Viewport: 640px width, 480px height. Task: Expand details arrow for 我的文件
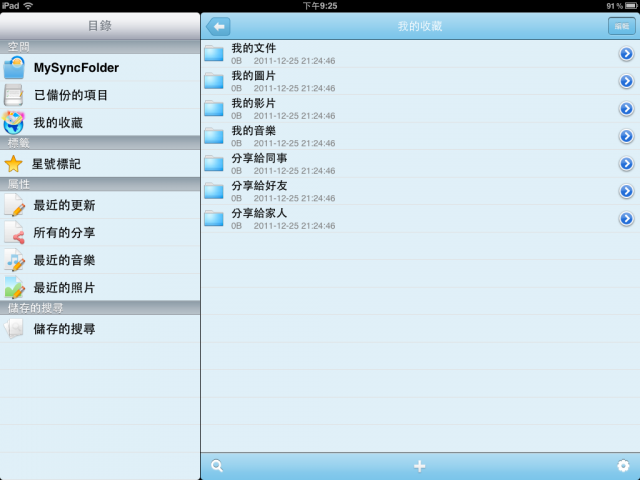tap(626, 53)
